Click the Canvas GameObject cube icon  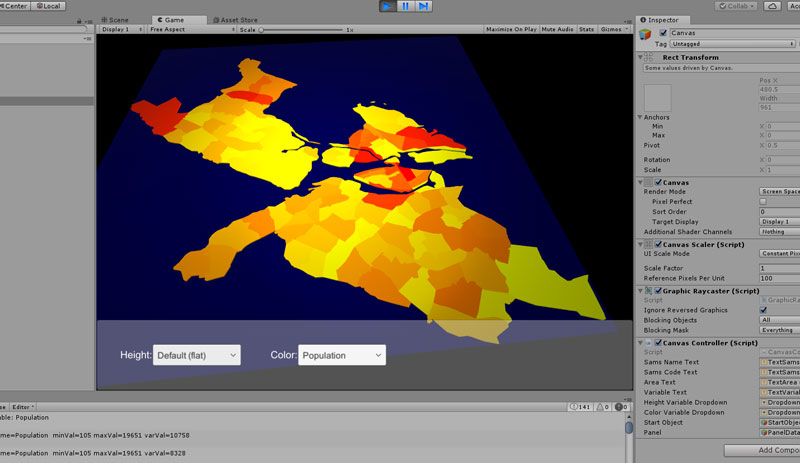pos(646,36)
